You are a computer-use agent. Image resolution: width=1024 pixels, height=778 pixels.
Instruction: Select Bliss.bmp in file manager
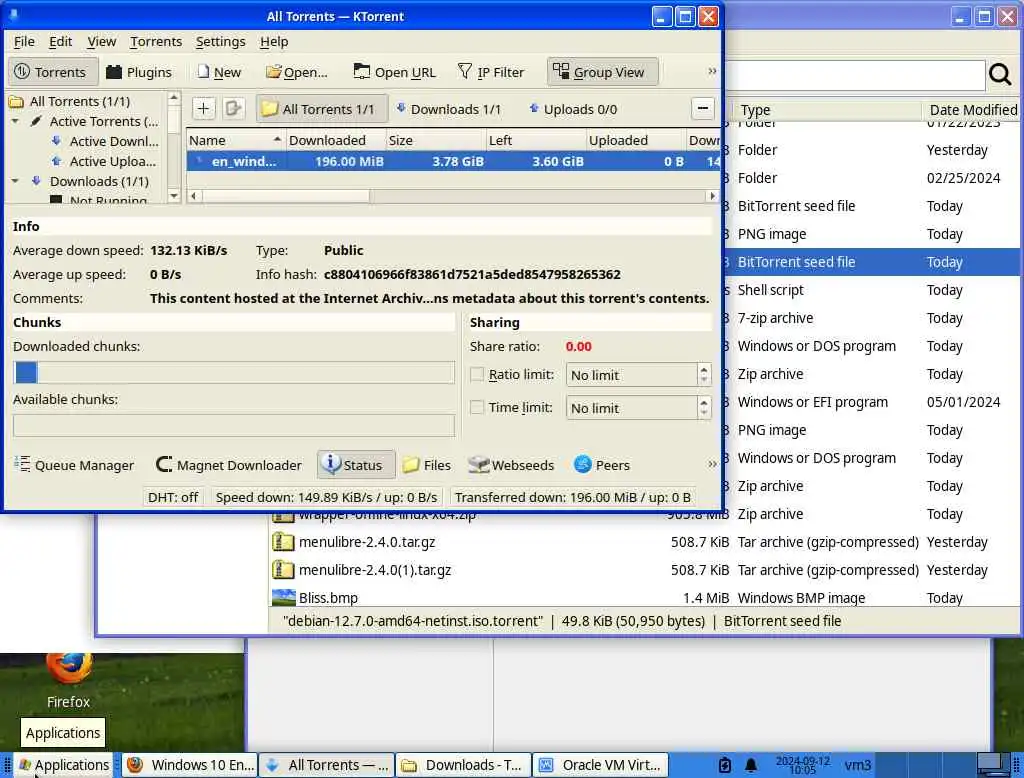[328, 598]
